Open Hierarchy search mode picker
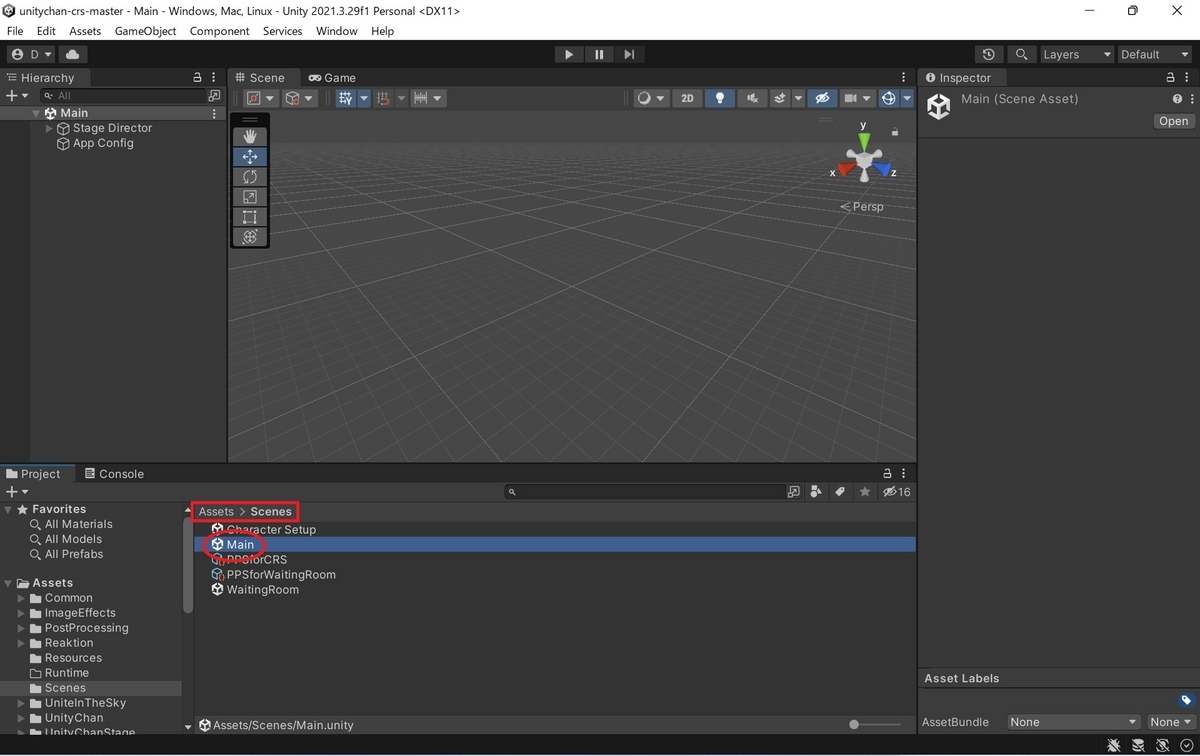Image resolution: width=1200 pixels, height=756 pixels. click(x=49, y=96)
